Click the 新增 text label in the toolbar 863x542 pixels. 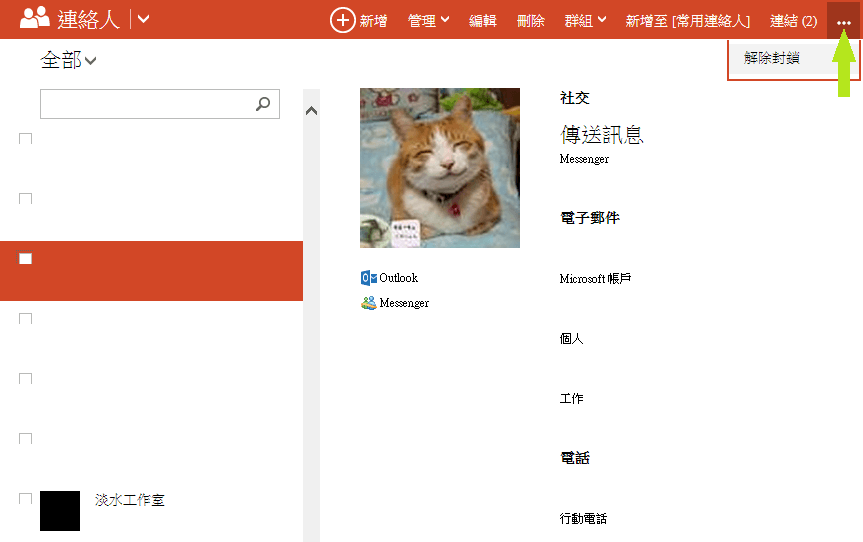tap(373, 21)
